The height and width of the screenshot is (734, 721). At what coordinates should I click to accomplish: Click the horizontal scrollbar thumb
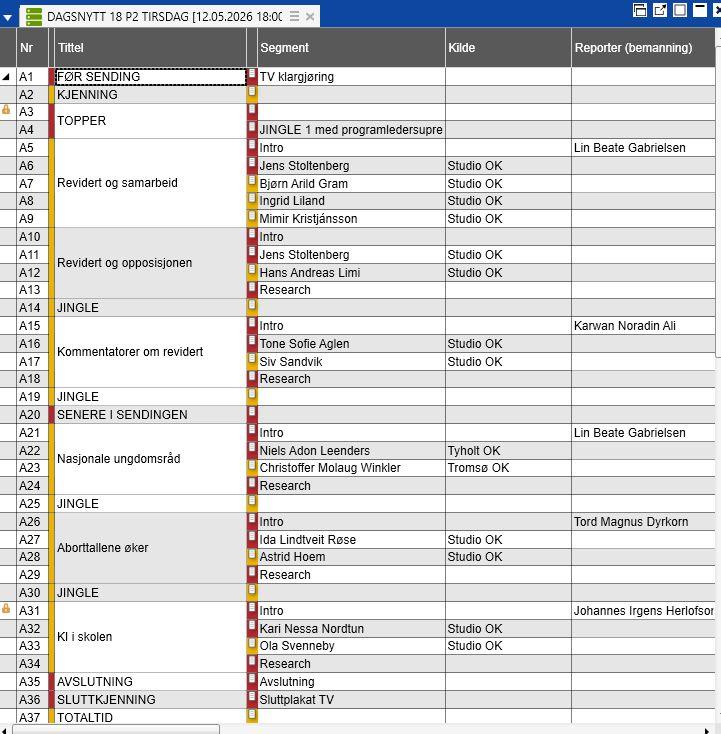115,729
